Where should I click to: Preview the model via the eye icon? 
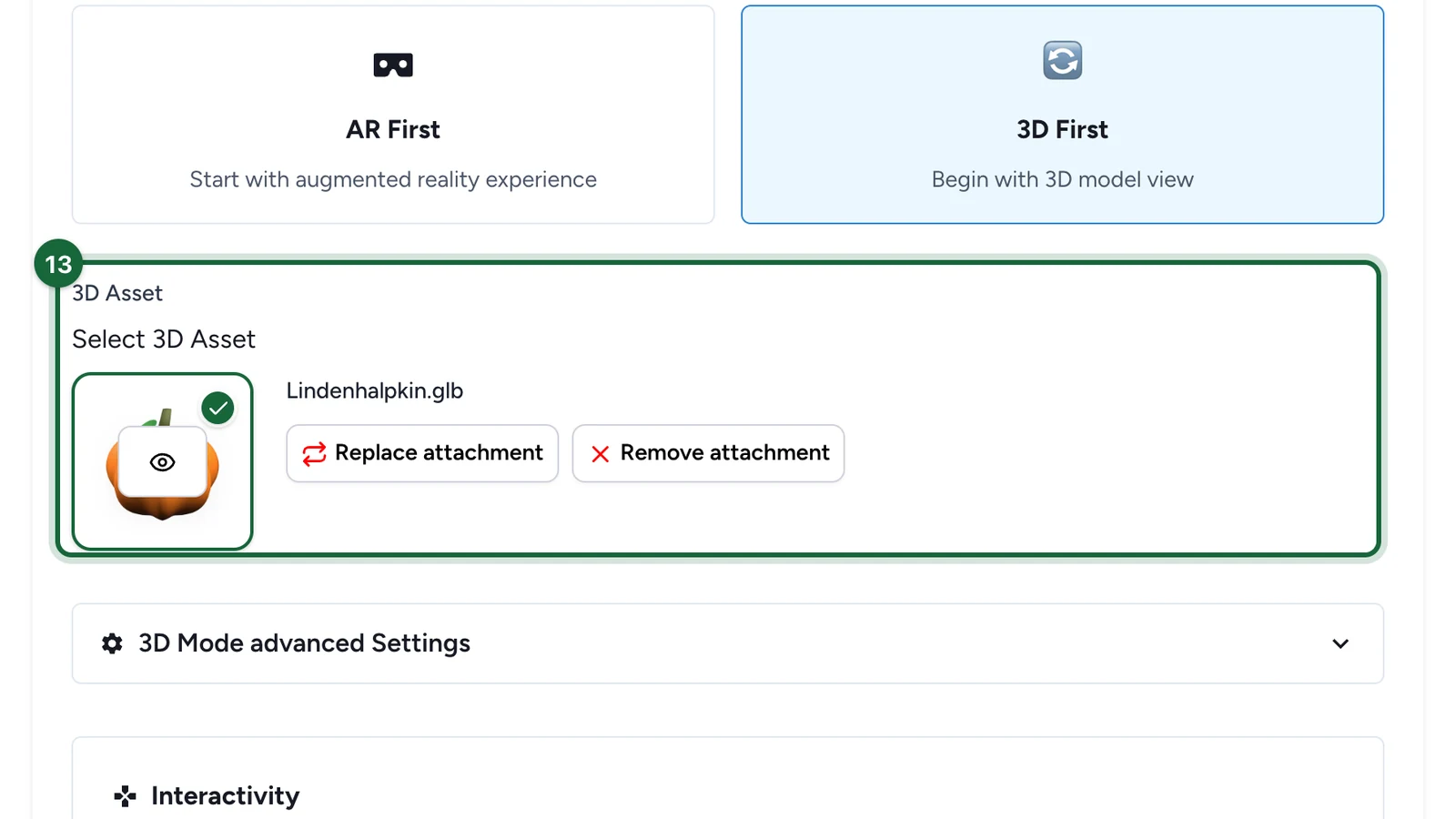pos(162,462)
